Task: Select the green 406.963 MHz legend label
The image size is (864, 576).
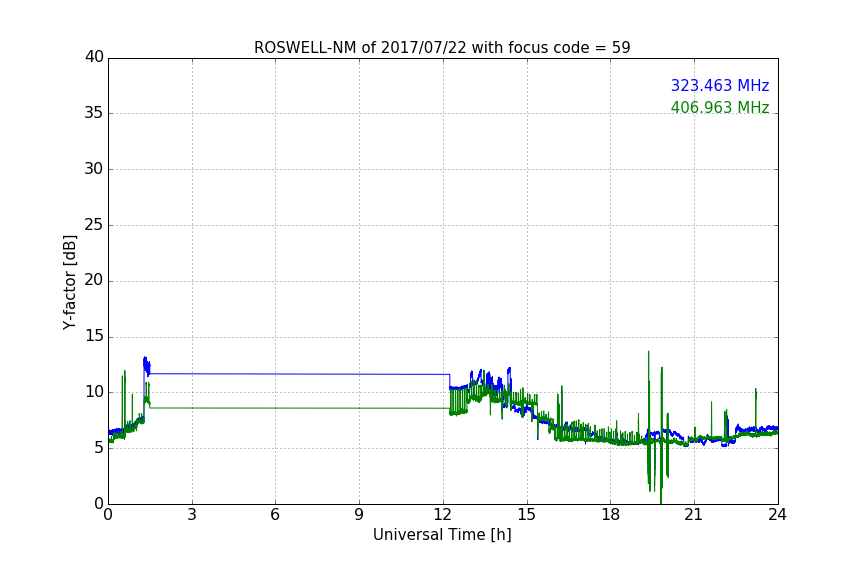Action: pos(720,107)
